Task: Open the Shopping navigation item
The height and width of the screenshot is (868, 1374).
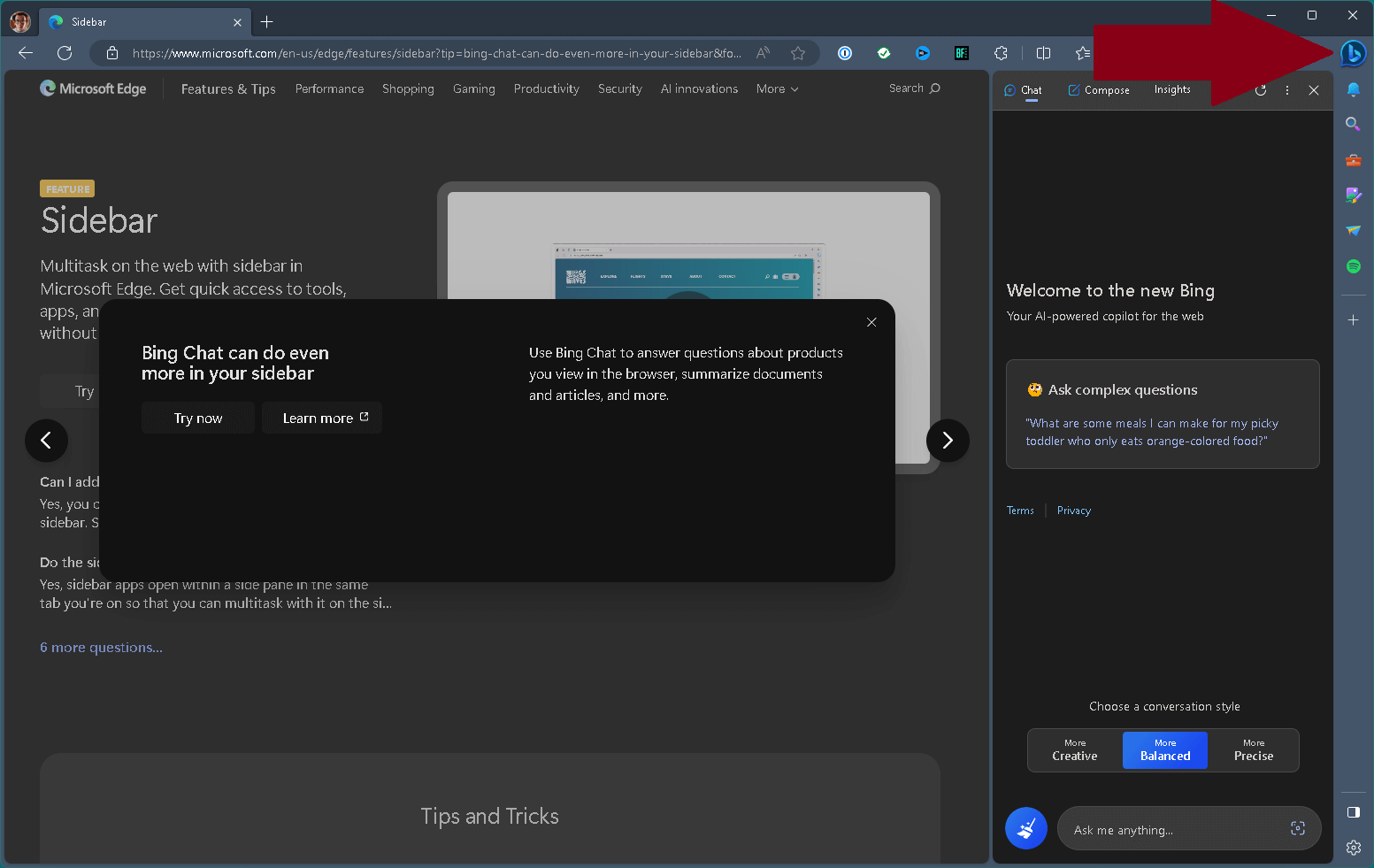Action: (x=408, y=89)
